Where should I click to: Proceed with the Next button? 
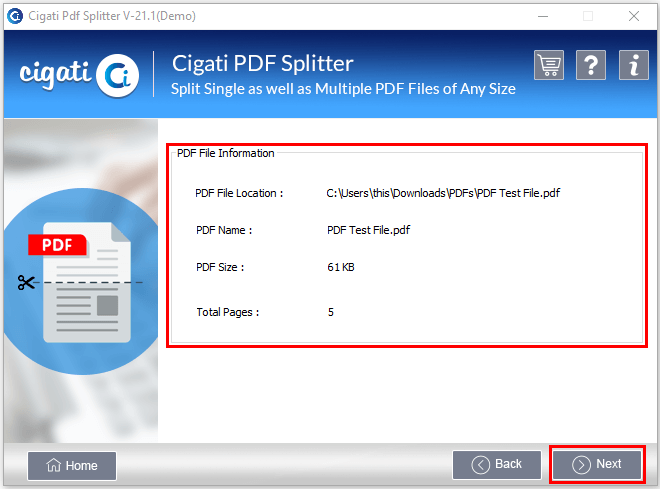(597, 465)
